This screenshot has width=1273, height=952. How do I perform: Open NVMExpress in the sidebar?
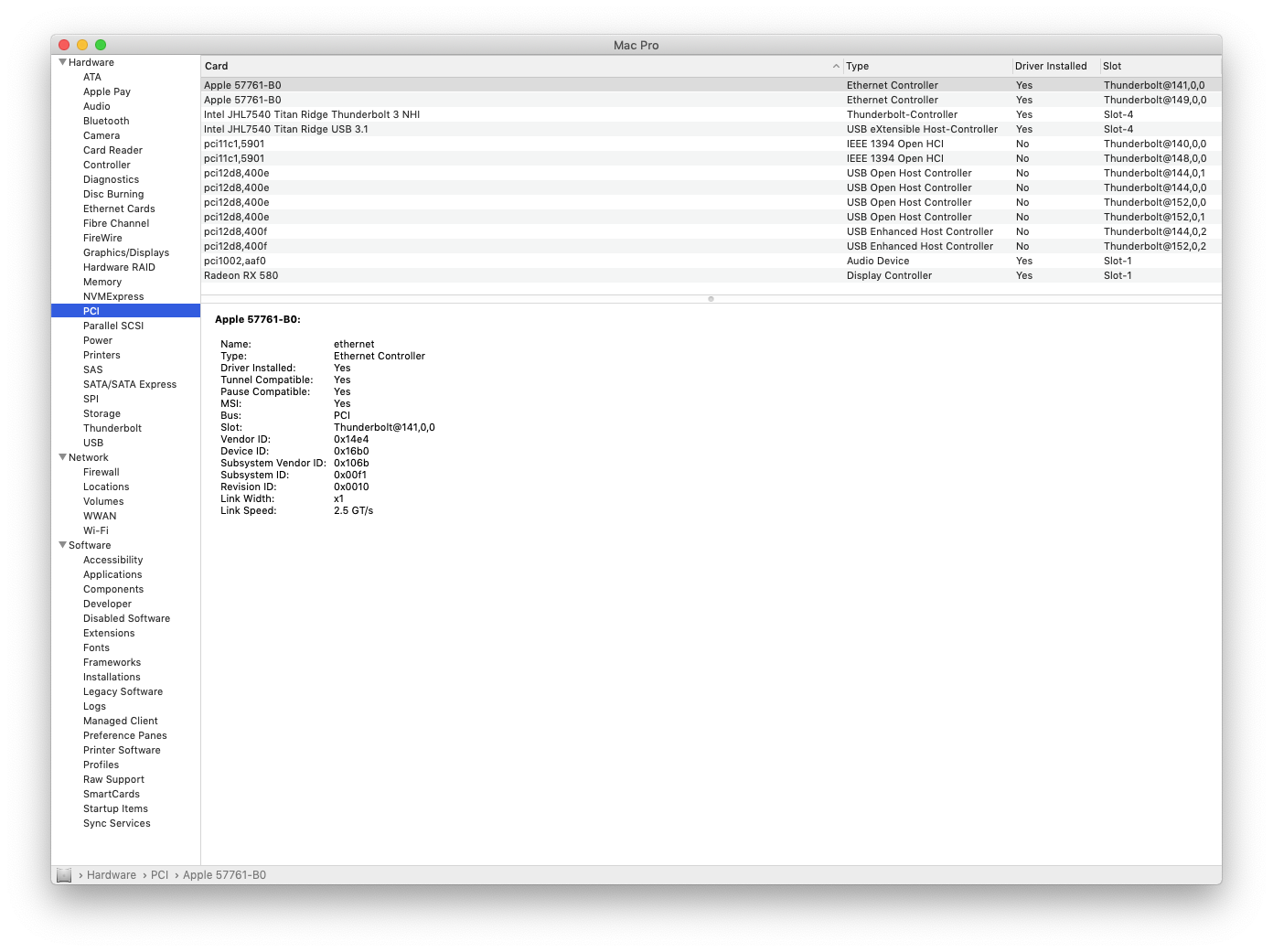pyautogui.click(x=113, y=296)
